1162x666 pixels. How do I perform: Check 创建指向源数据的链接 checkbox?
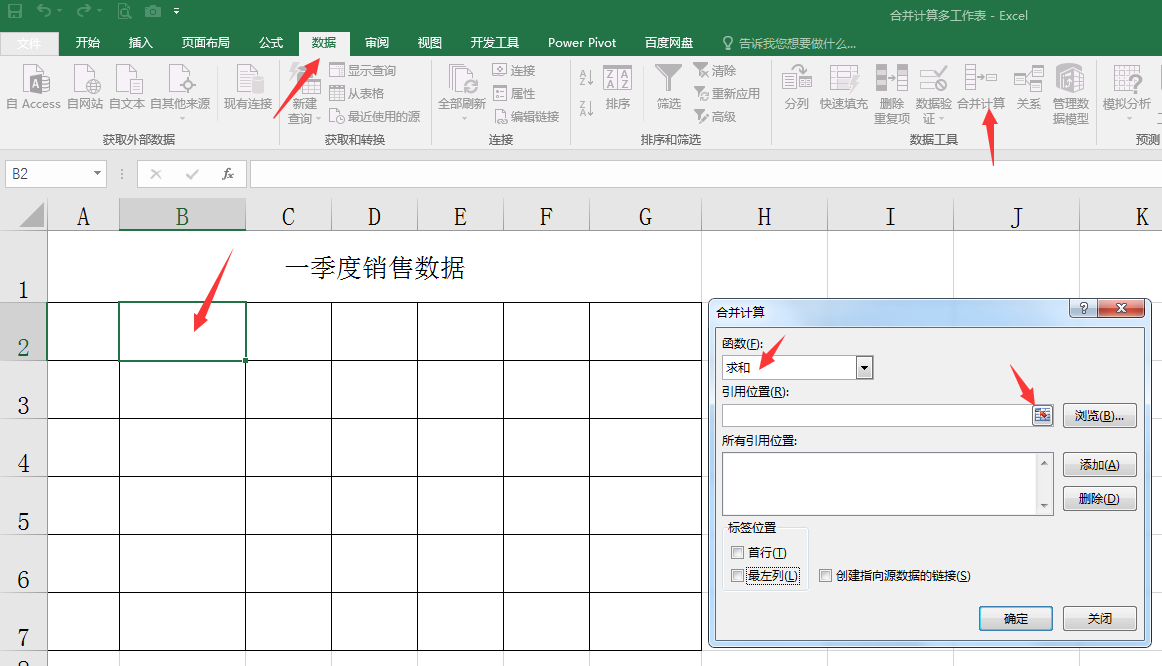coord(826,576)
